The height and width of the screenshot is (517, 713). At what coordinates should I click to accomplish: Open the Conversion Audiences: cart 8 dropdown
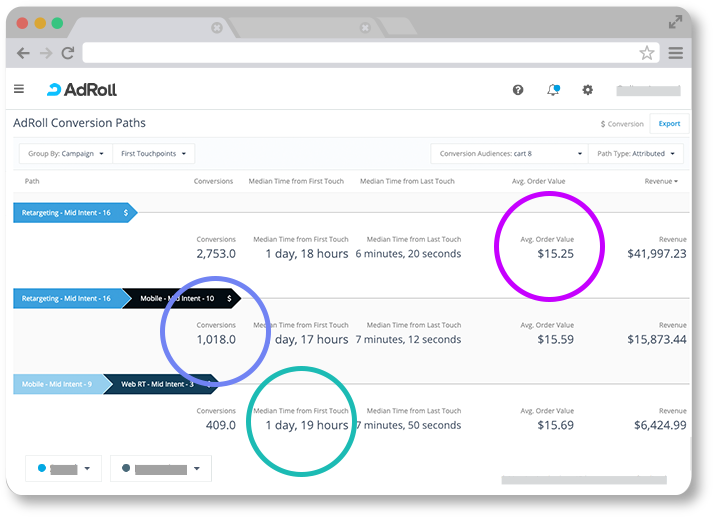(509, 154)
